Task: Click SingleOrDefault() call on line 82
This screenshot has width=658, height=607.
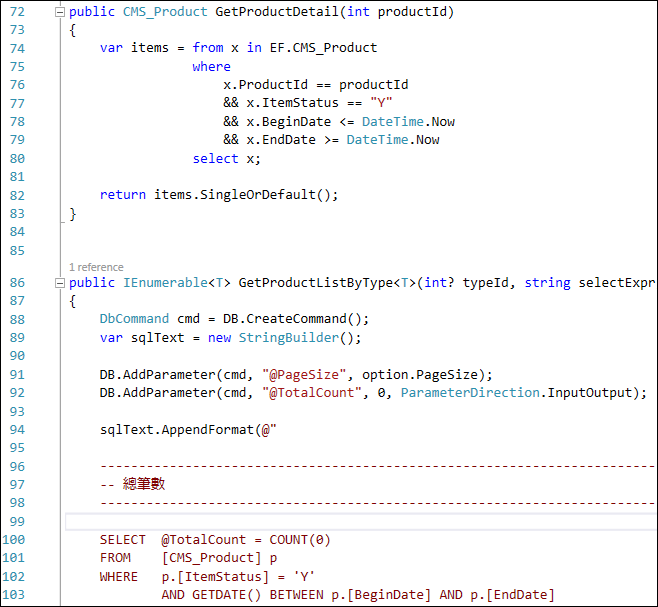Action: pos(265,195)
